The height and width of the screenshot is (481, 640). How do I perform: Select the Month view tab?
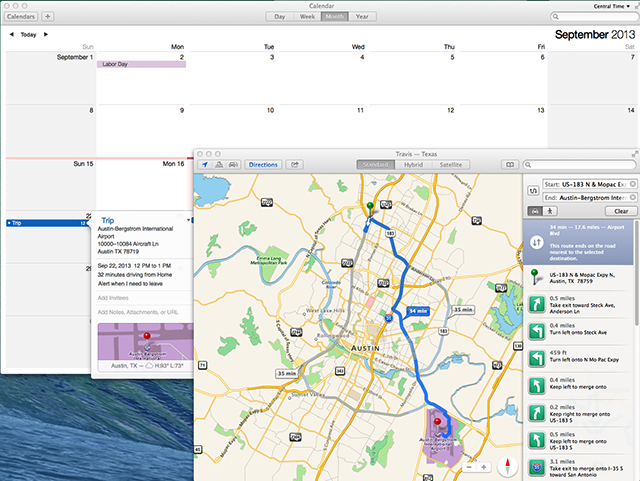(x=335, y=17)
